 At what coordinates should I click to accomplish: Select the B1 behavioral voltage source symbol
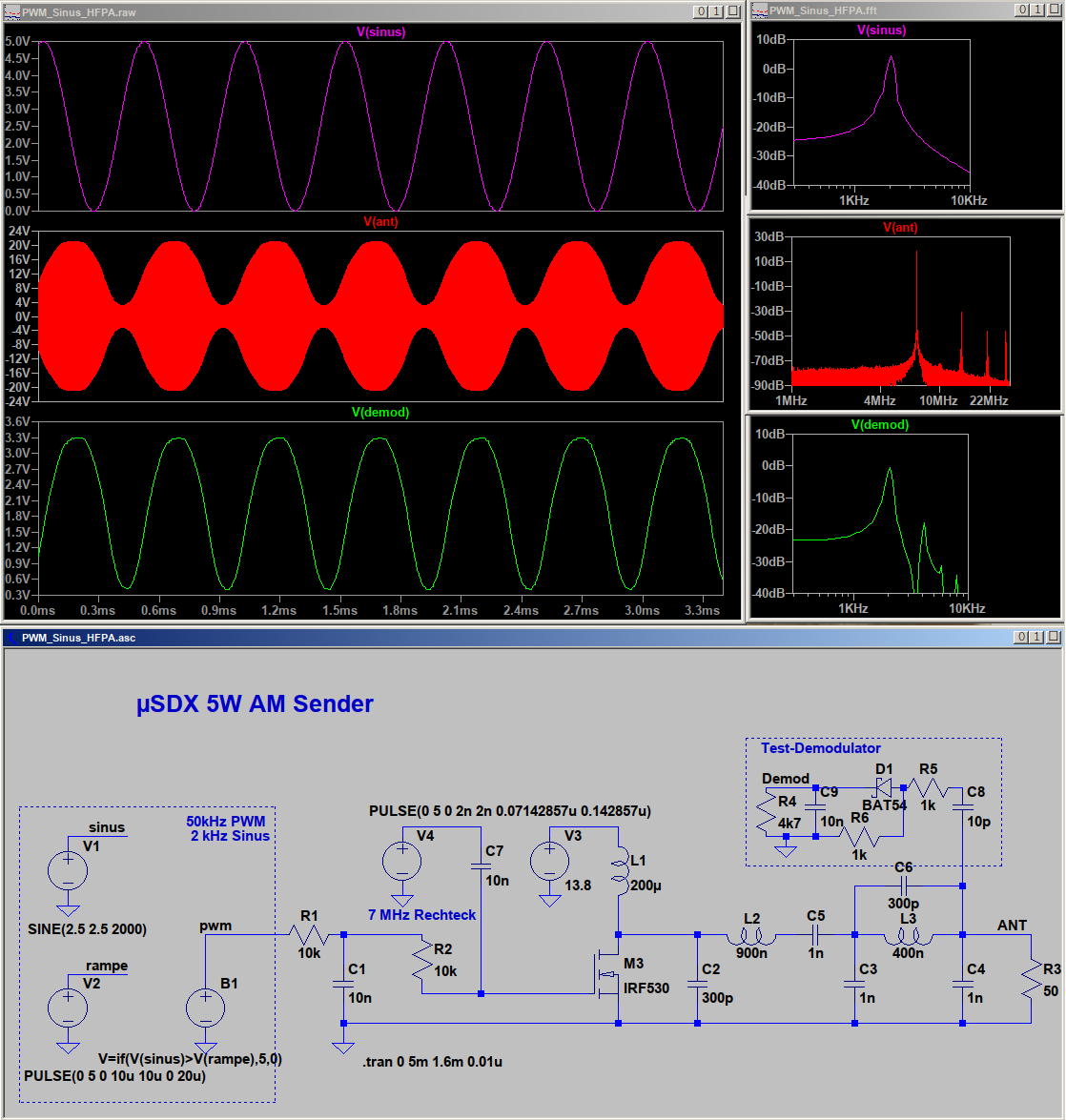coord(205,1008)
